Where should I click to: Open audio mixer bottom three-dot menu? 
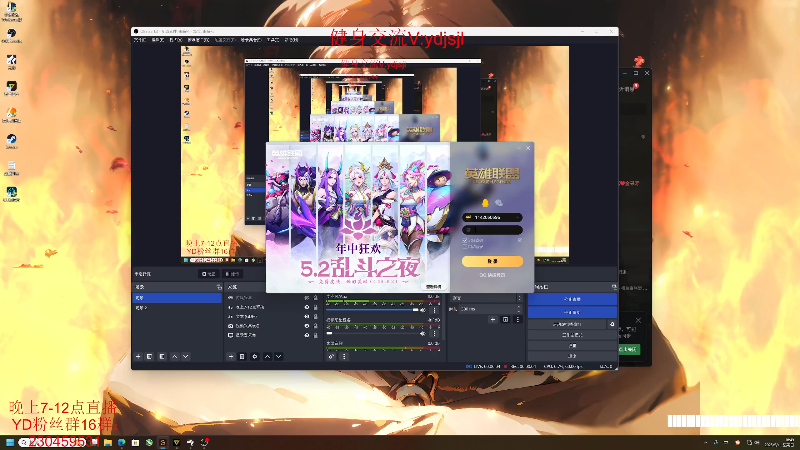coord(344,357)
